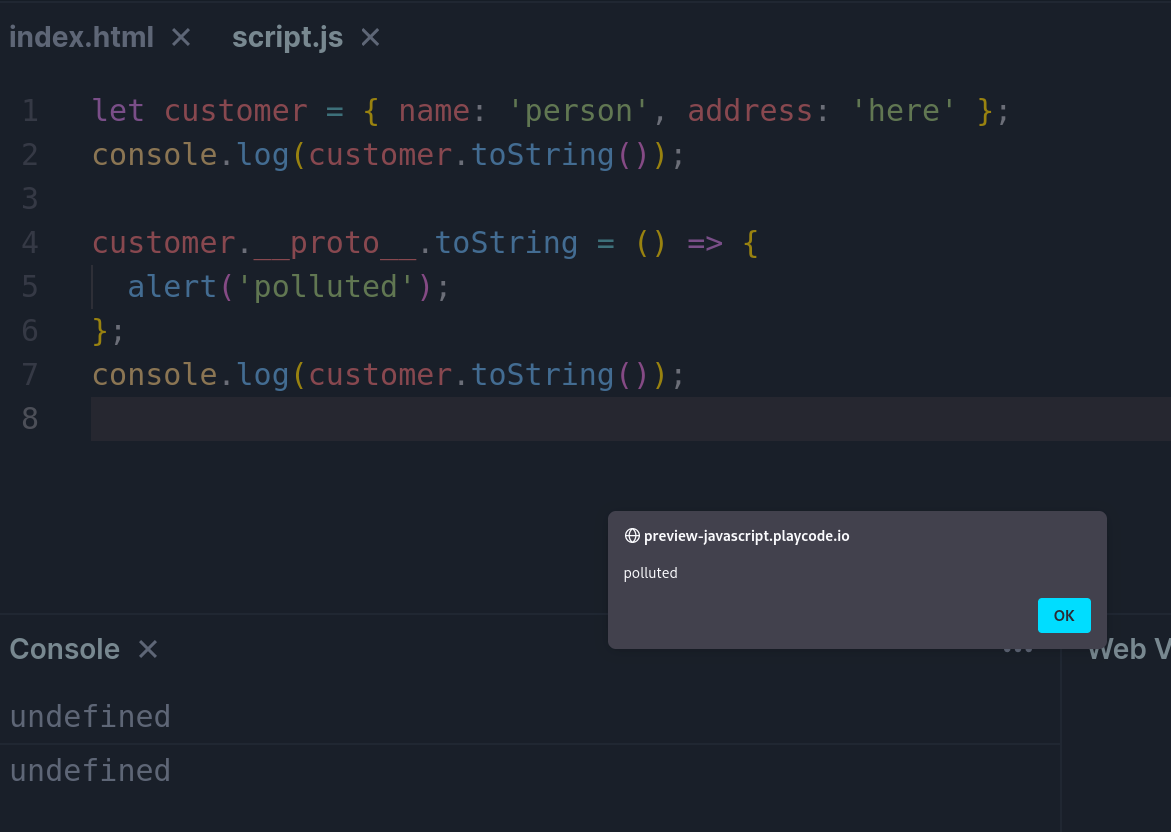
Task: Open the Console panel tab
Action: point(64,649)
